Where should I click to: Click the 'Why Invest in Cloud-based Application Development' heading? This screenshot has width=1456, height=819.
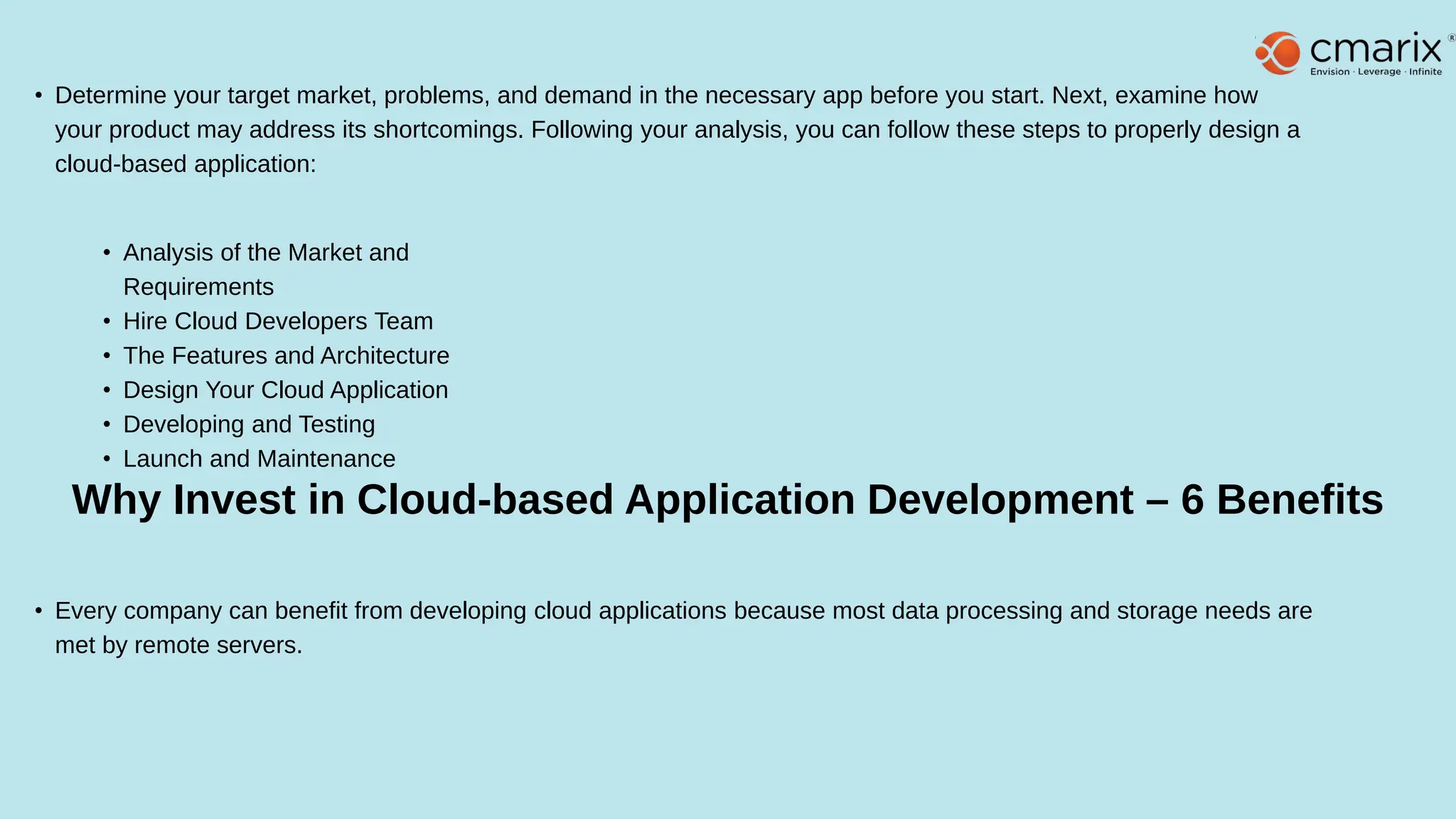click(727, 499)
